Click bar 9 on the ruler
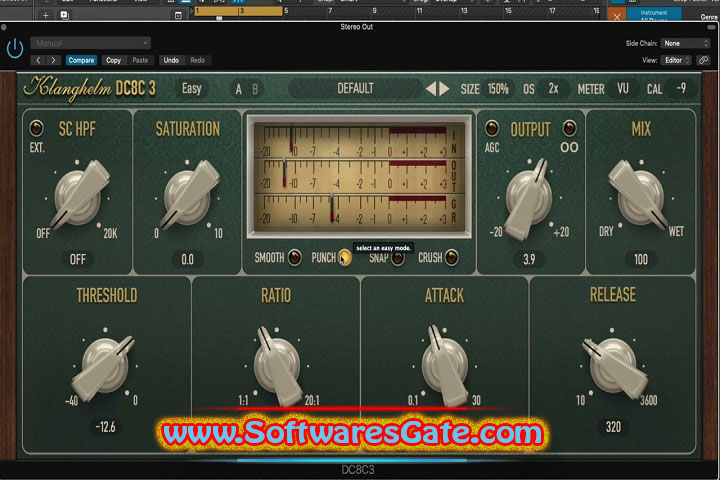 pyautogui.click(x=374, y=11)
